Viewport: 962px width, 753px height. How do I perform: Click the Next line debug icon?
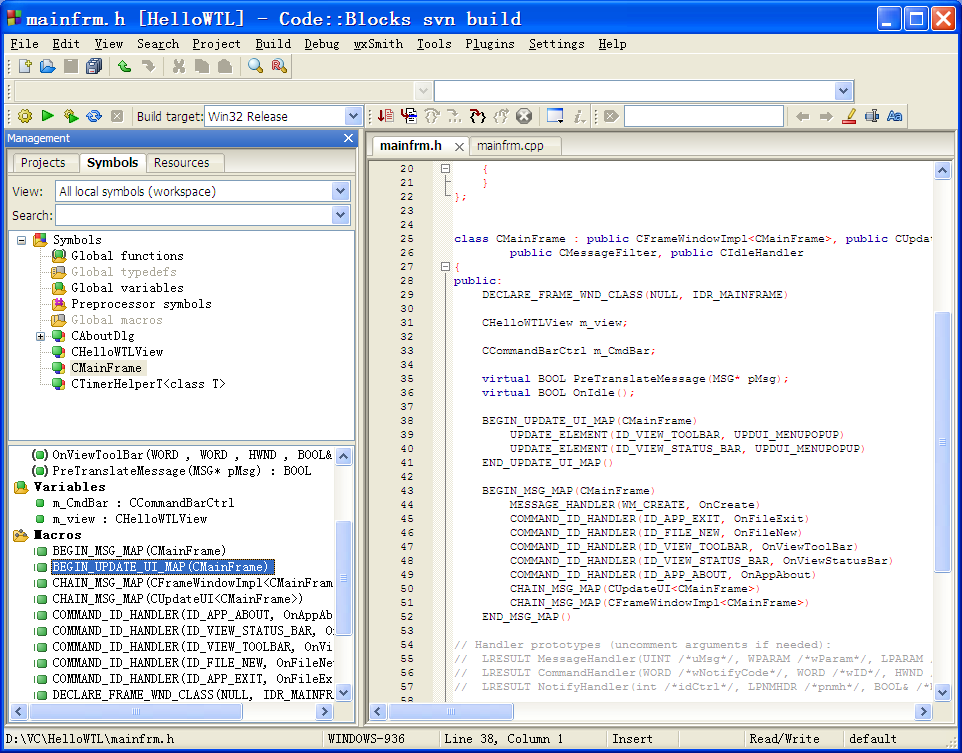pos(432,116)
